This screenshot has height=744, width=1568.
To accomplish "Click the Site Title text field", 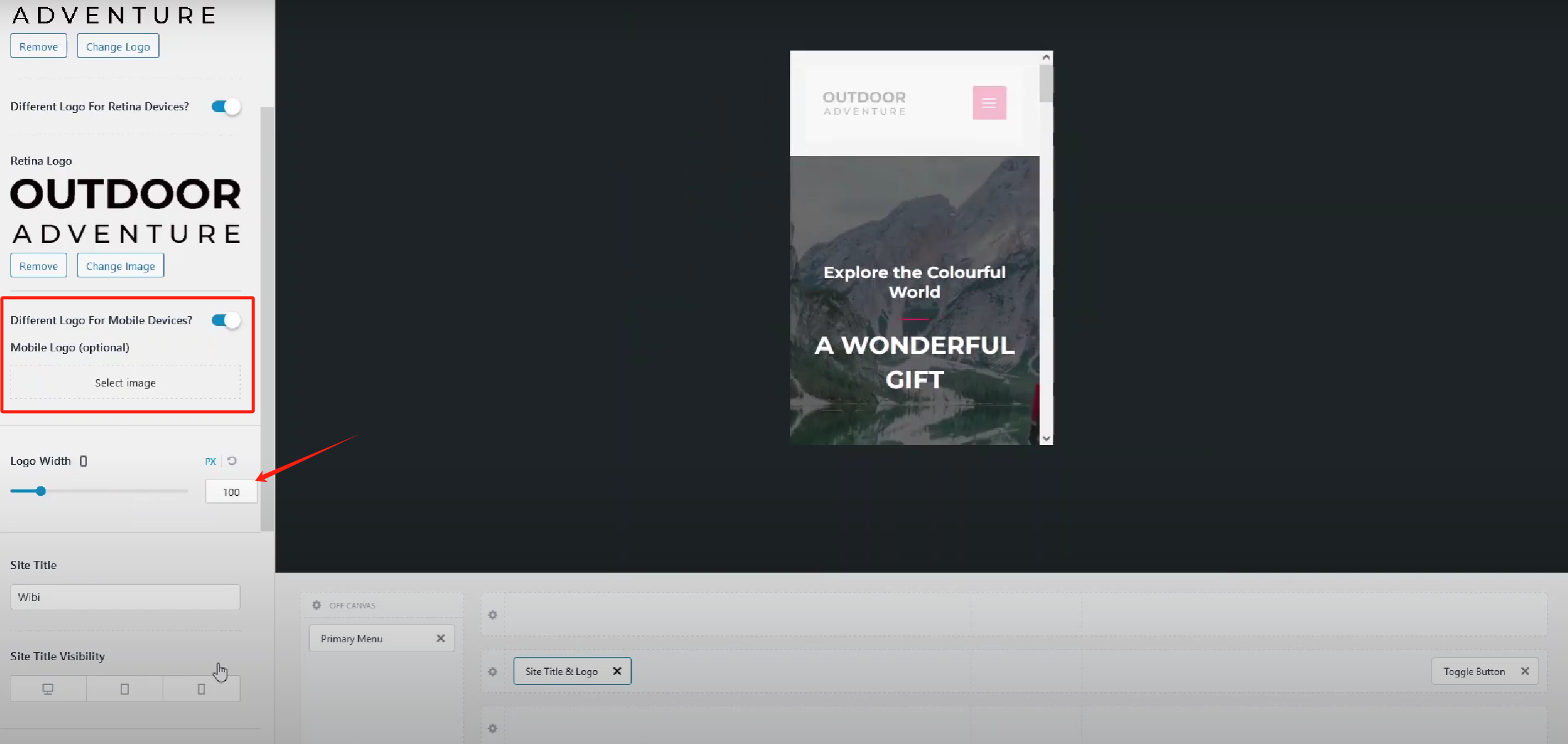I will [x=125, y=597].
